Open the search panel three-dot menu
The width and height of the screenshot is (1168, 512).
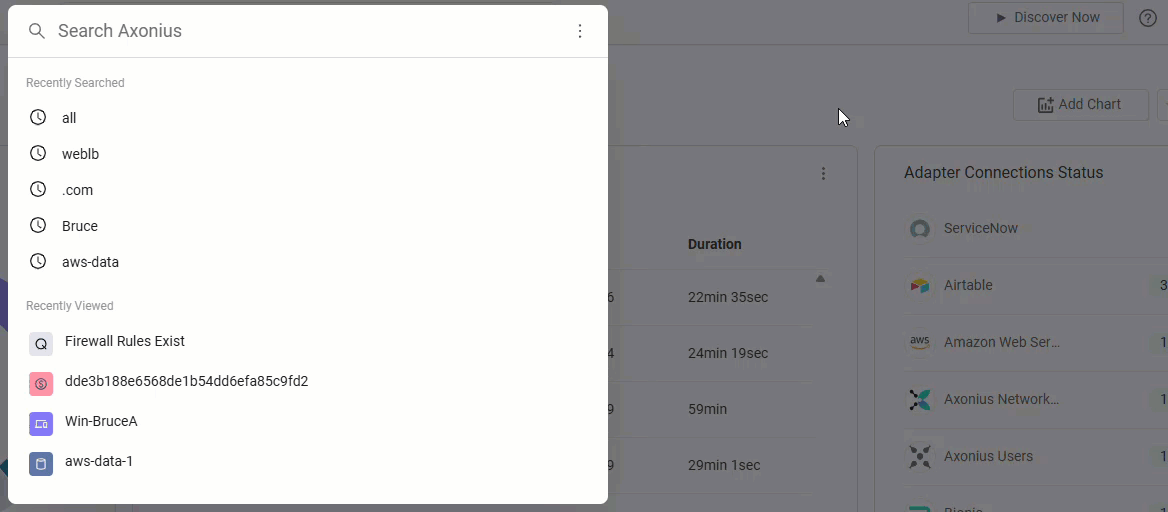(580, 31)
